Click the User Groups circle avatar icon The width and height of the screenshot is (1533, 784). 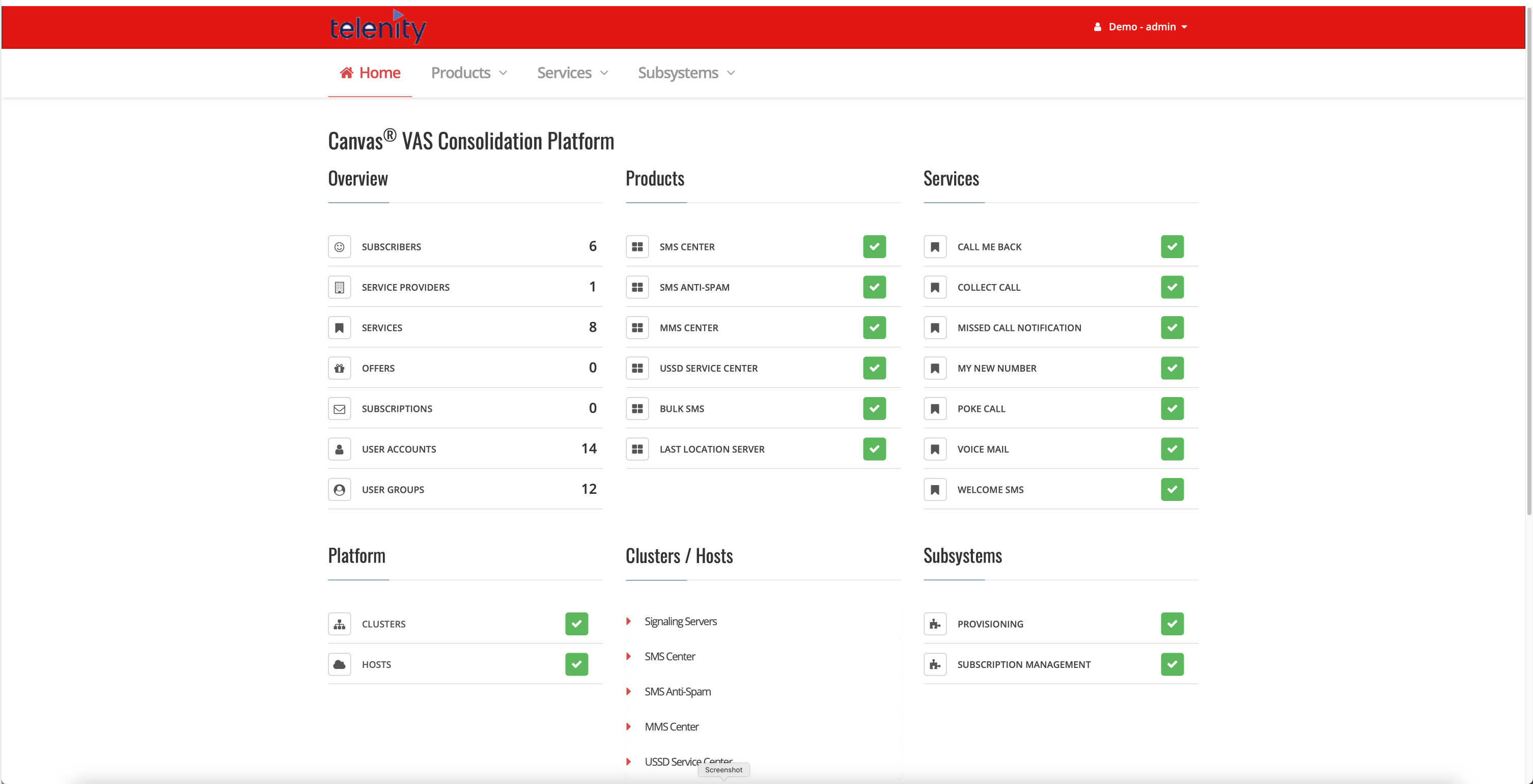(x=339, y=490)
